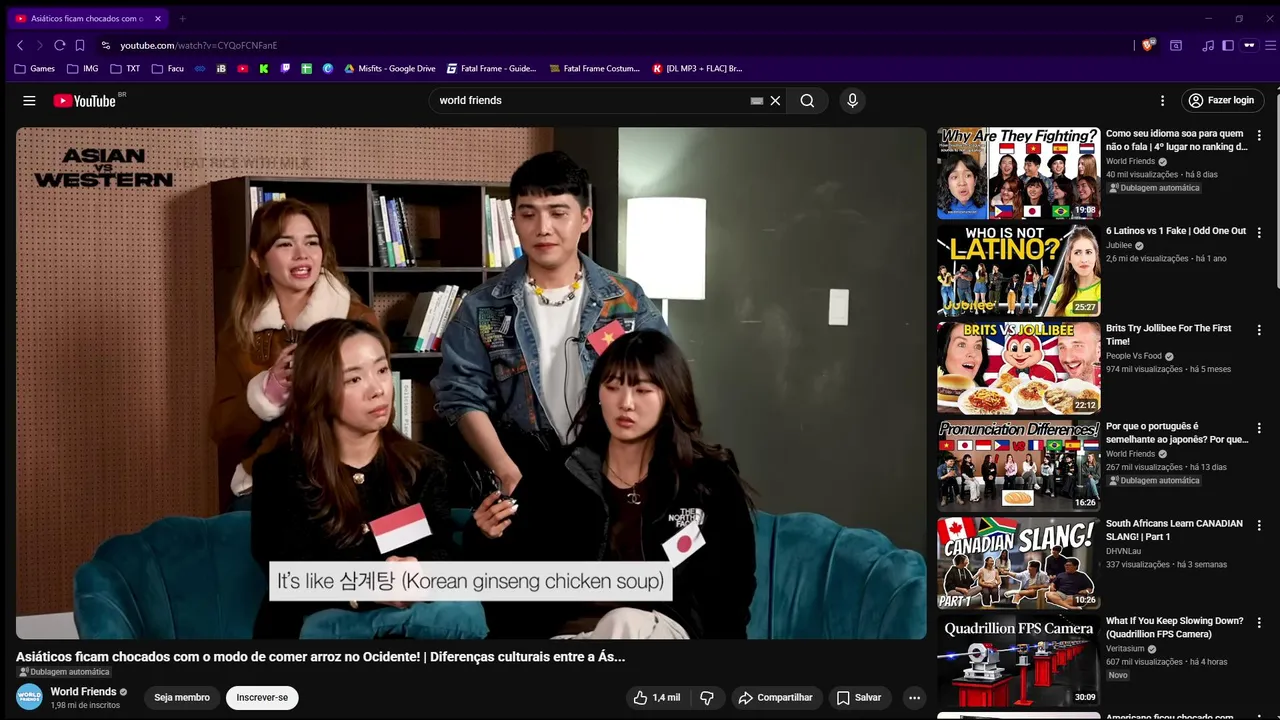Open '[DL MP3 + FLAC]' bookmark
Image resolution: width=1280 pixels, height=720 pixels.
coord(697,69)
